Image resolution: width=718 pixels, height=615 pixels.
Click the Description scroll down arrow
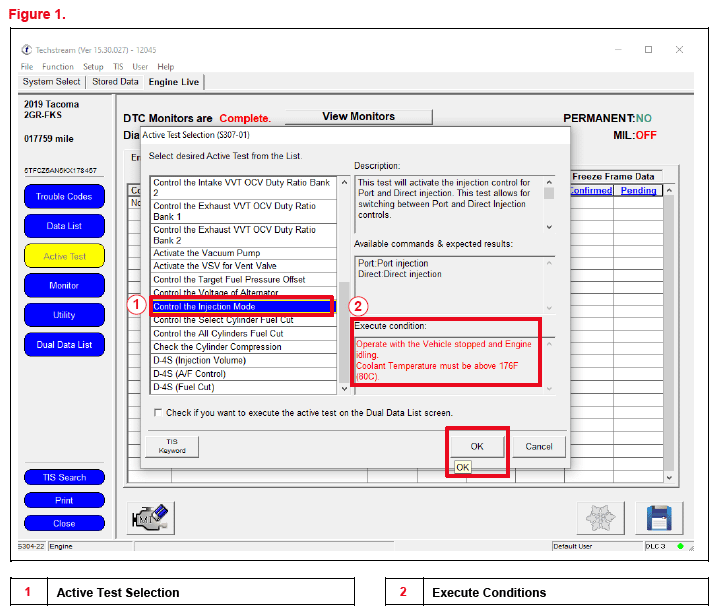tap(549, 227)
